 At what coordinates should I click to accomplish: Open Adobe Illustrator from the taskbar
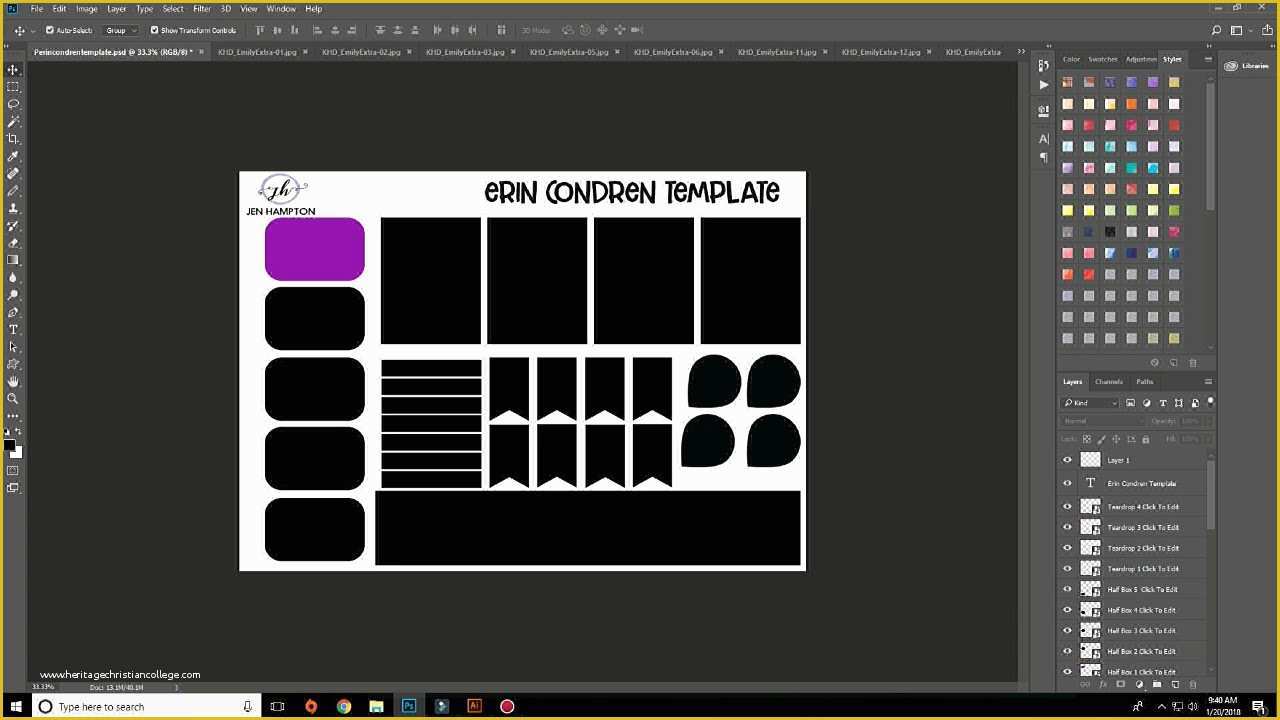(474, 706)
